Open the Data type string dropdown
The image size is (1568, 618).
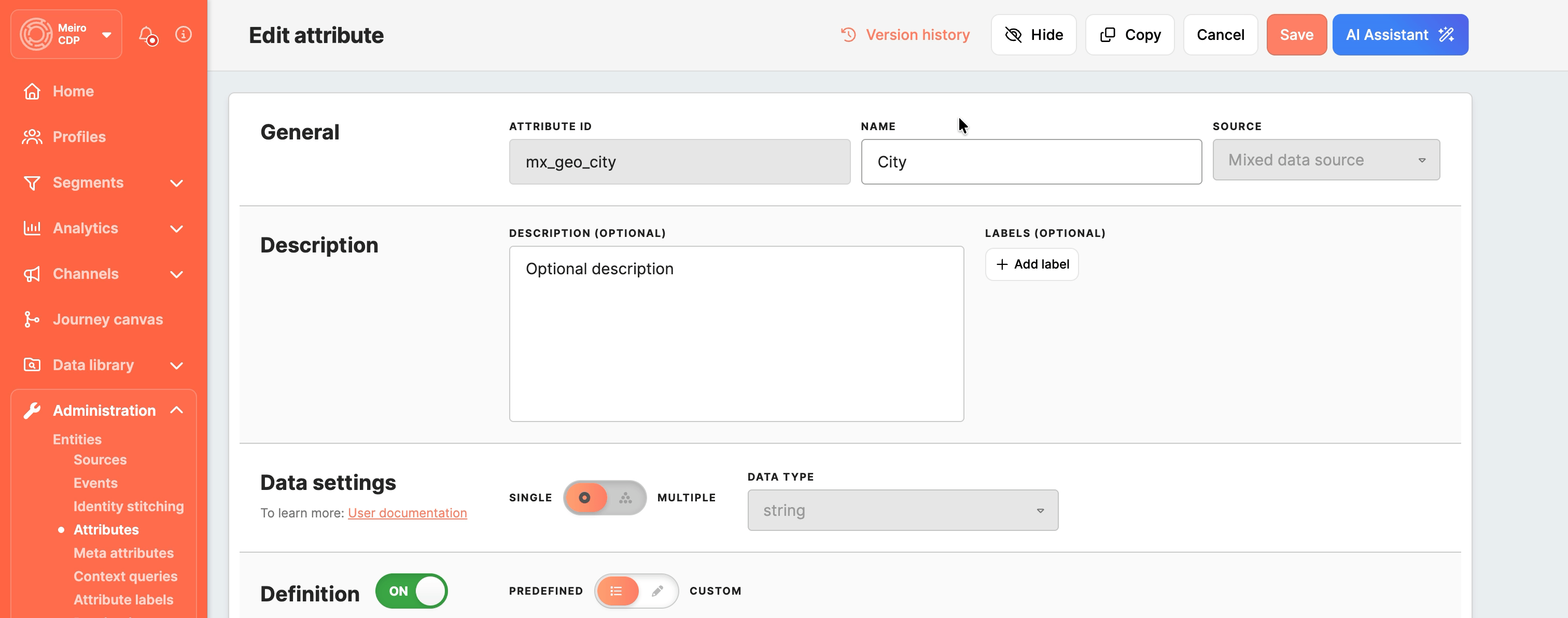[903, 510]
